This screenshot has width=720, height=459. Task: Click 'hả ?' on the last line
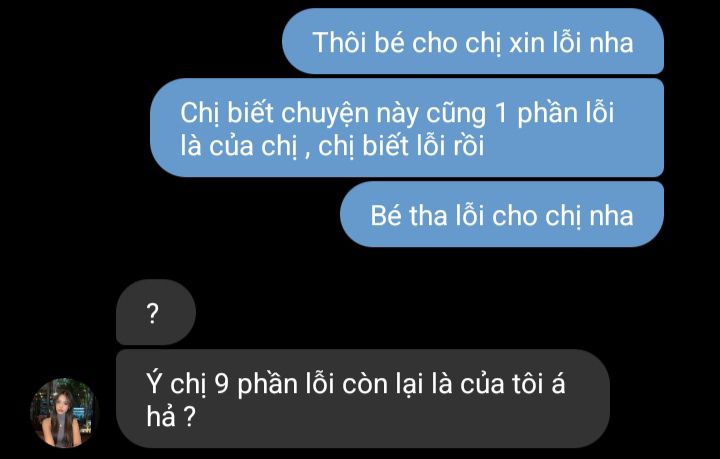click(171, 417)
